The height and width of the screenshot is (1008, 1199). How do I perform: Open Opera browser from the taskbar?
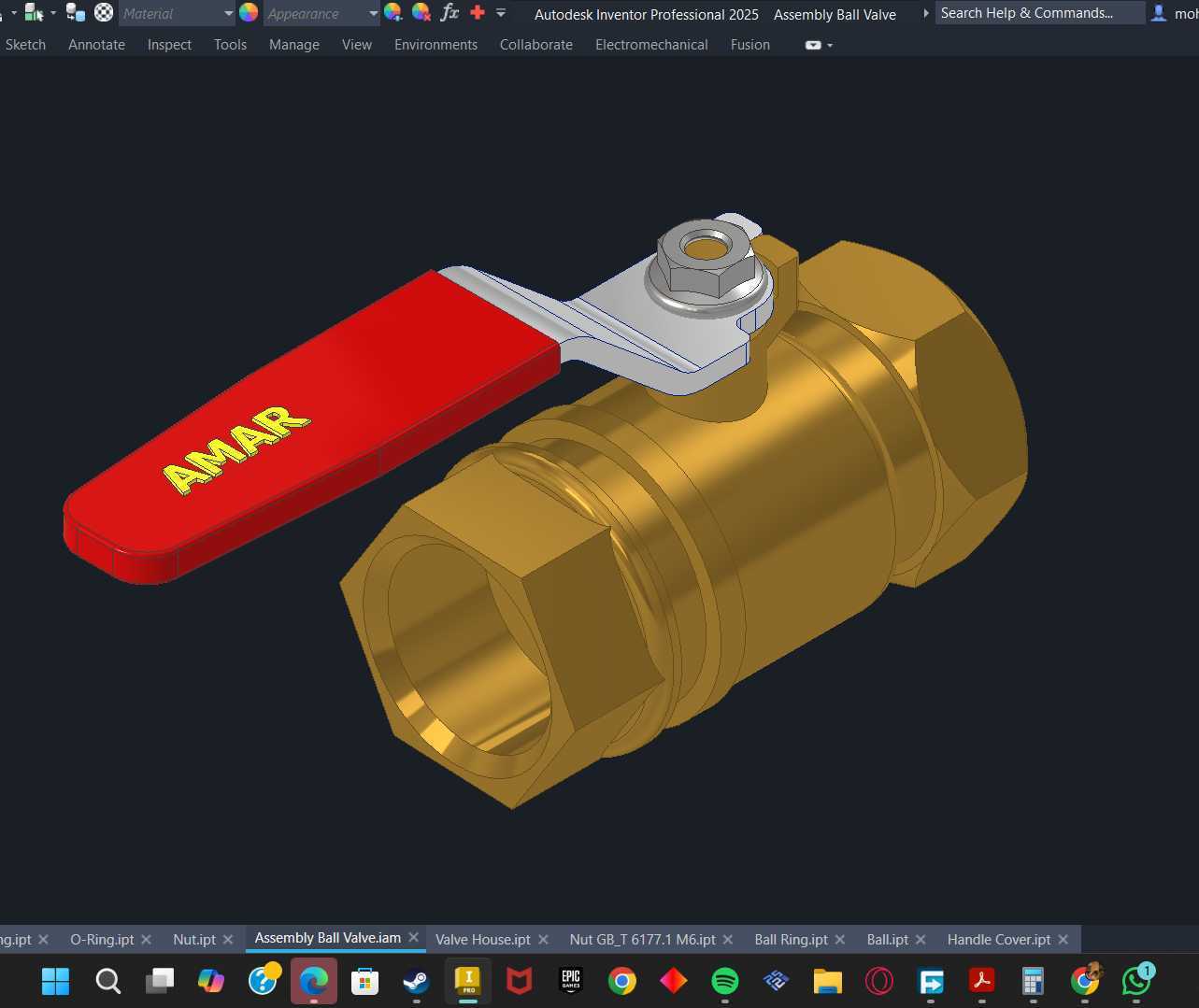tap(878, 981)
